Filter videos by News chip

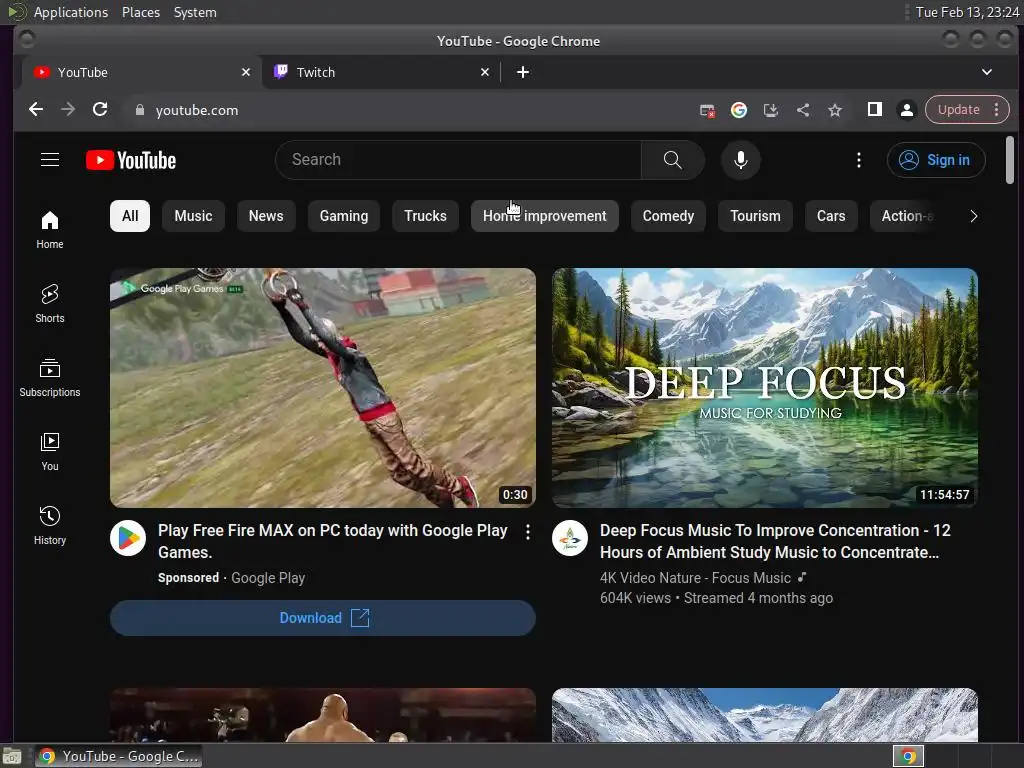click(266, 216)
